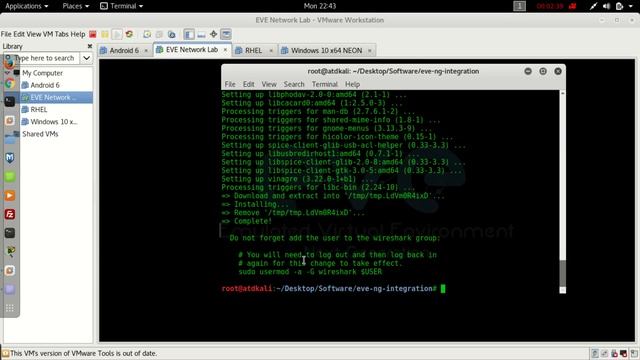Toggle the library sidebar view icon
This screenshot has height=360, width=640.
coord(189,34)
